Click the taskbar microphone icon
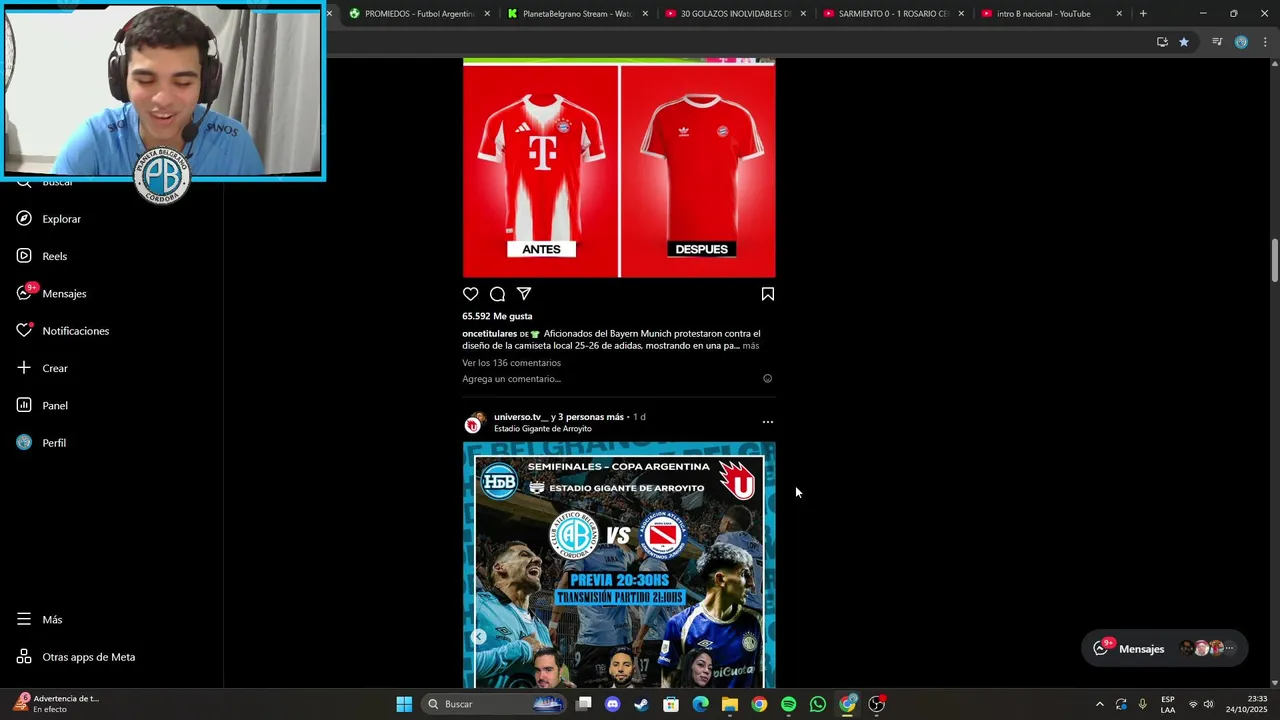Viewport: 1280px width, 720px height. (1142, 704)
